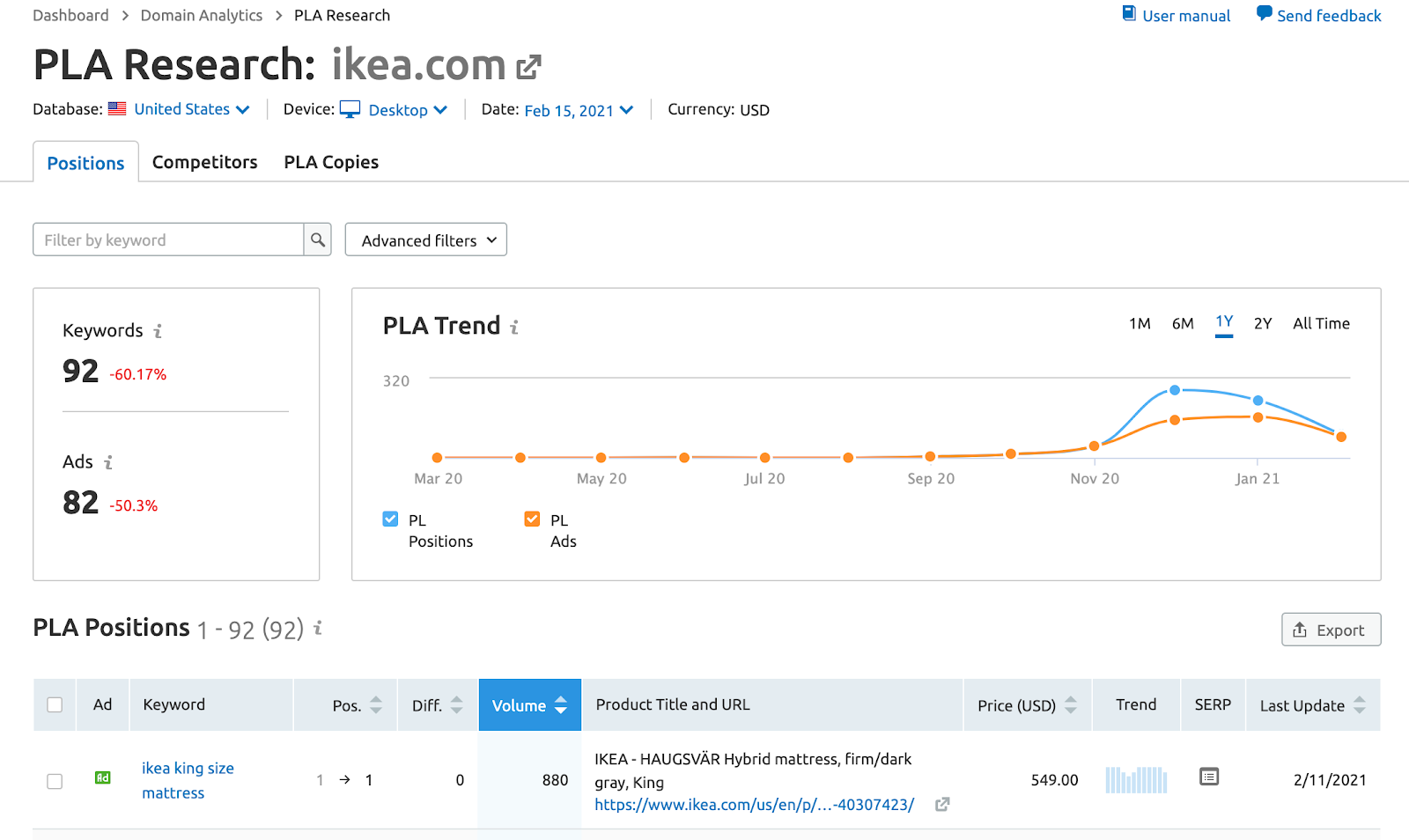Select 1Y time range
Screen dimensions: 1409x840
1224,322
